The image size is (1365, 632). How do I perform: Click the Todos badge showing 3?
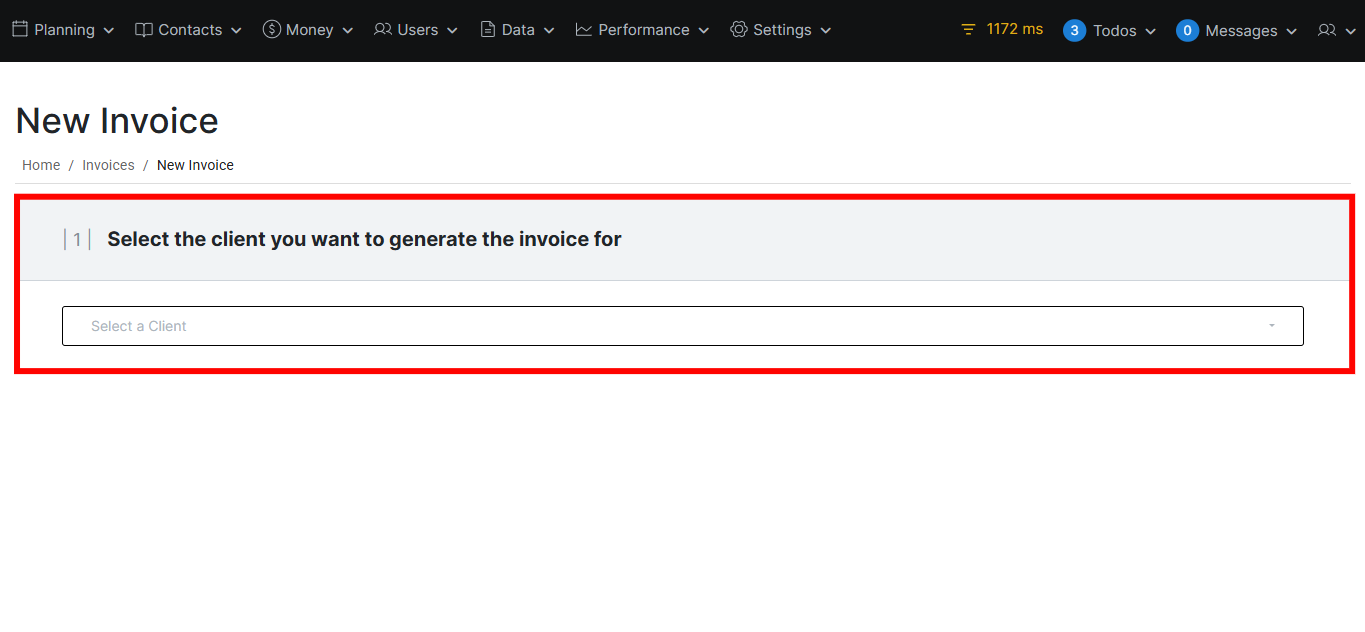click(1074, 31)
